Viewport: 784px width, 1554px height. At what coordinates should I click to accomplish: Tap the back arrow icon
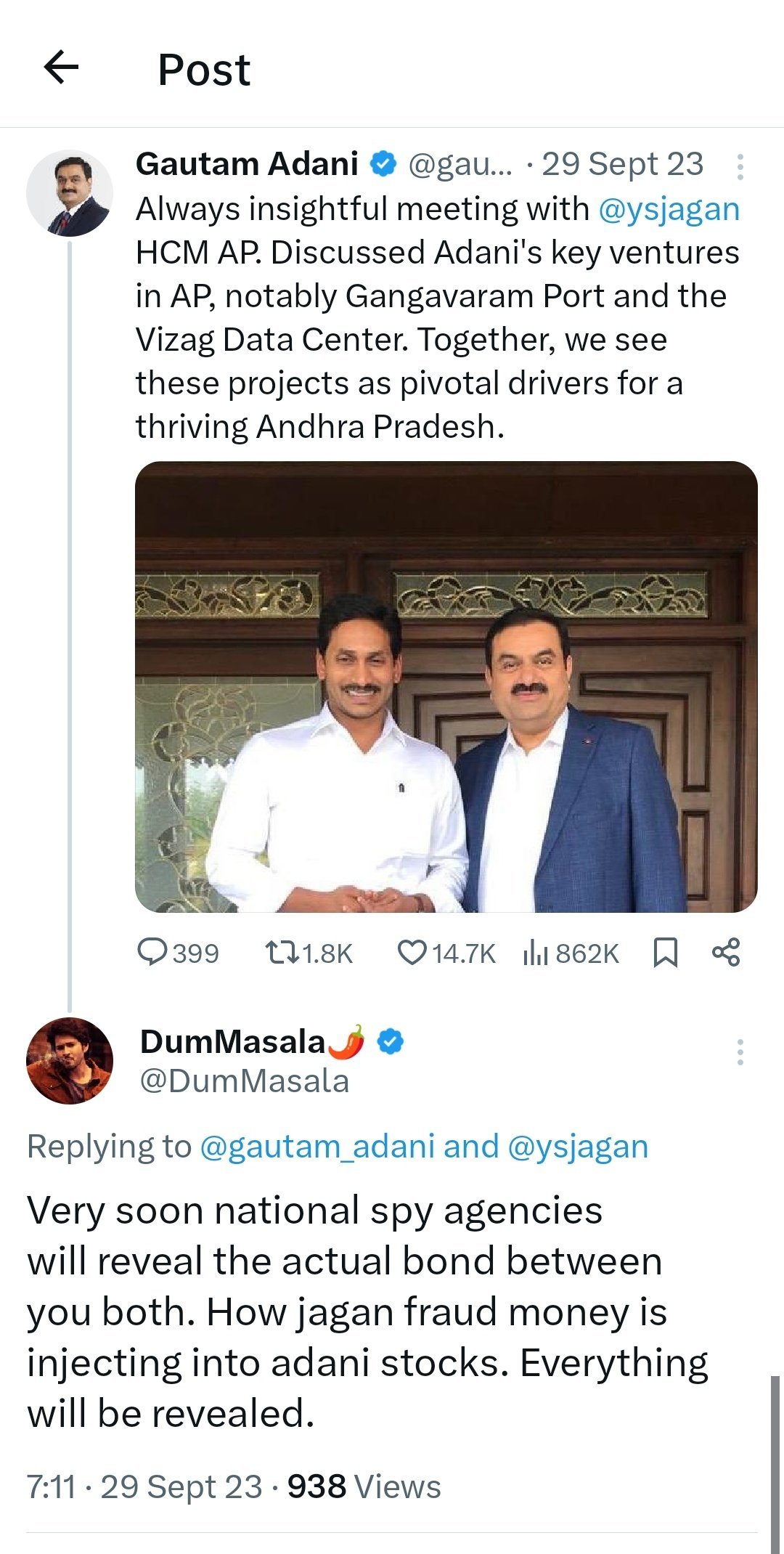61,68
